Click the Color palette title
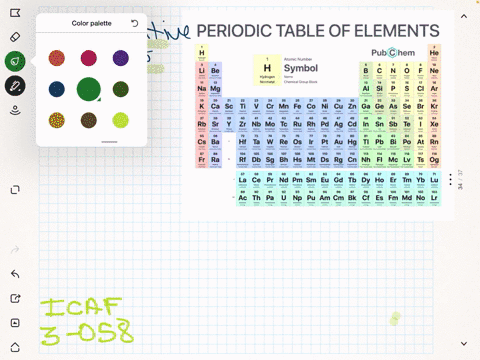 click(x=92, y=23)
